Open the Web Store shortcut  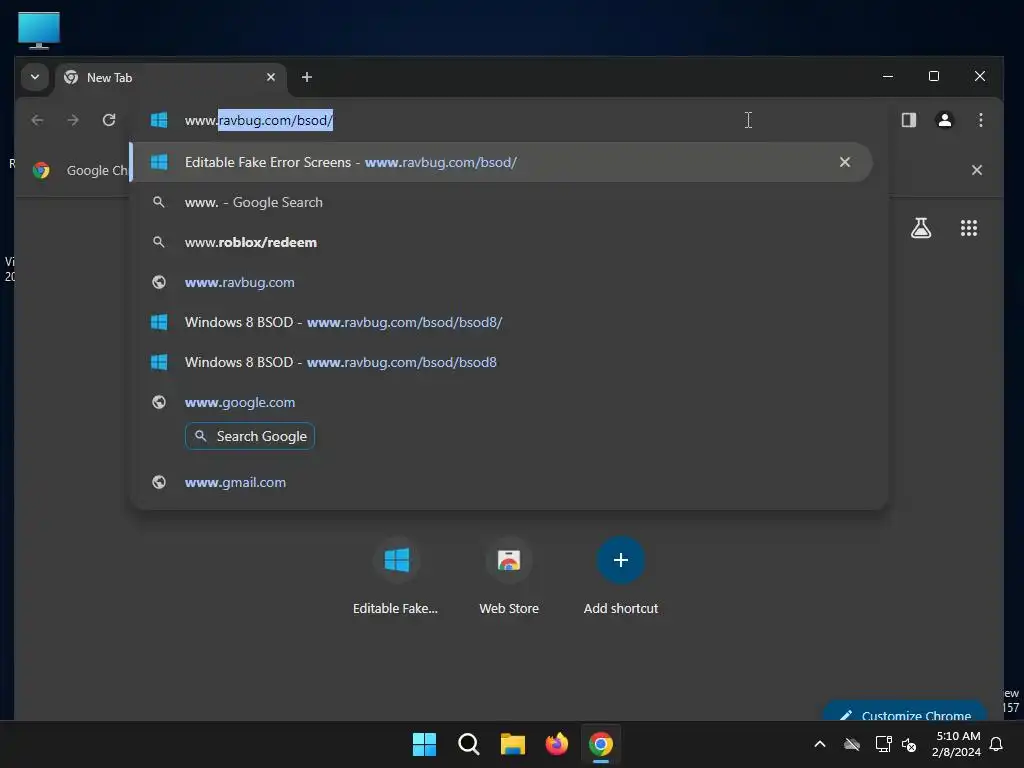click(509, 576)
